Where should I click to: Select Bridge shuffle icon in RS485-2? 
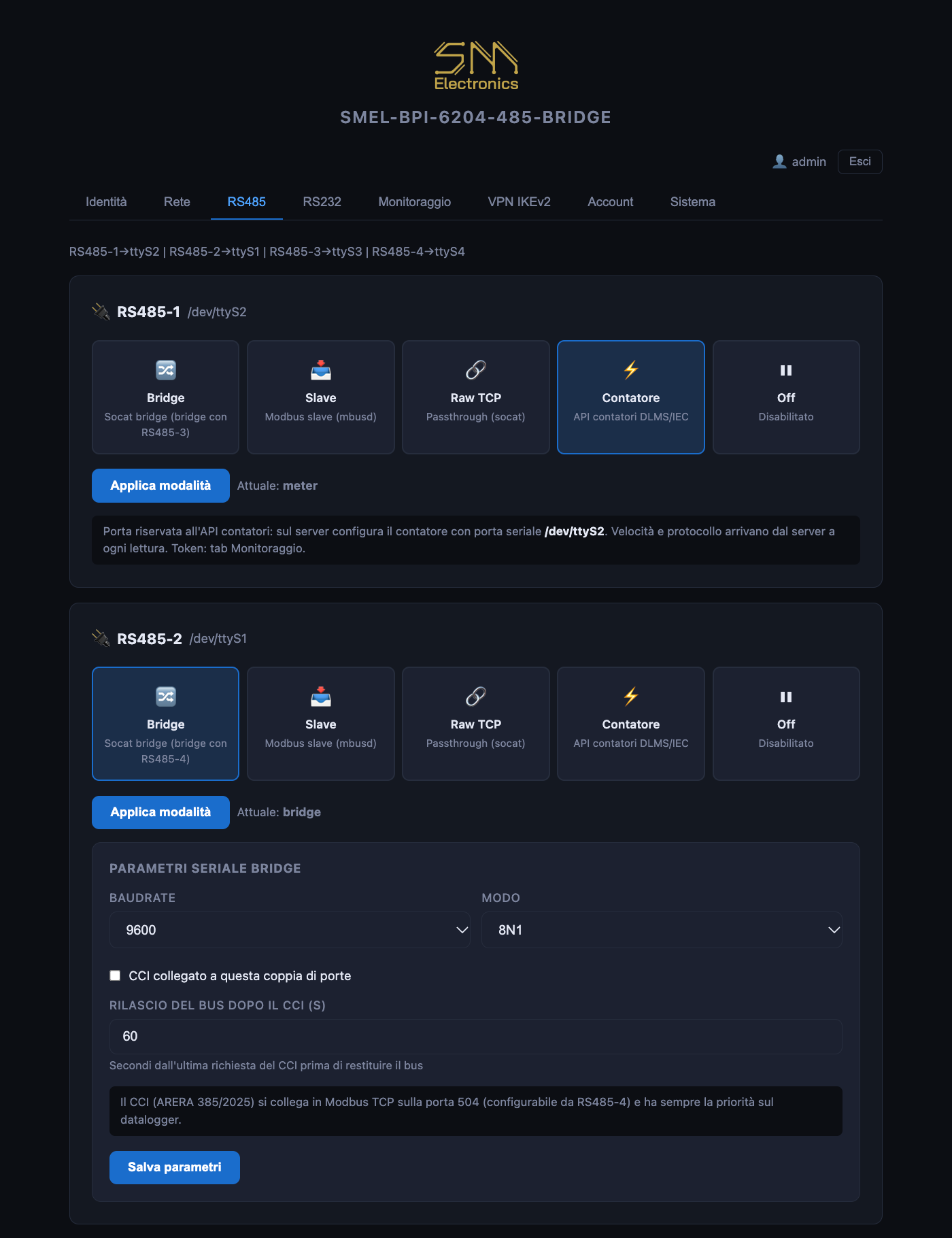tap(166, 696)
